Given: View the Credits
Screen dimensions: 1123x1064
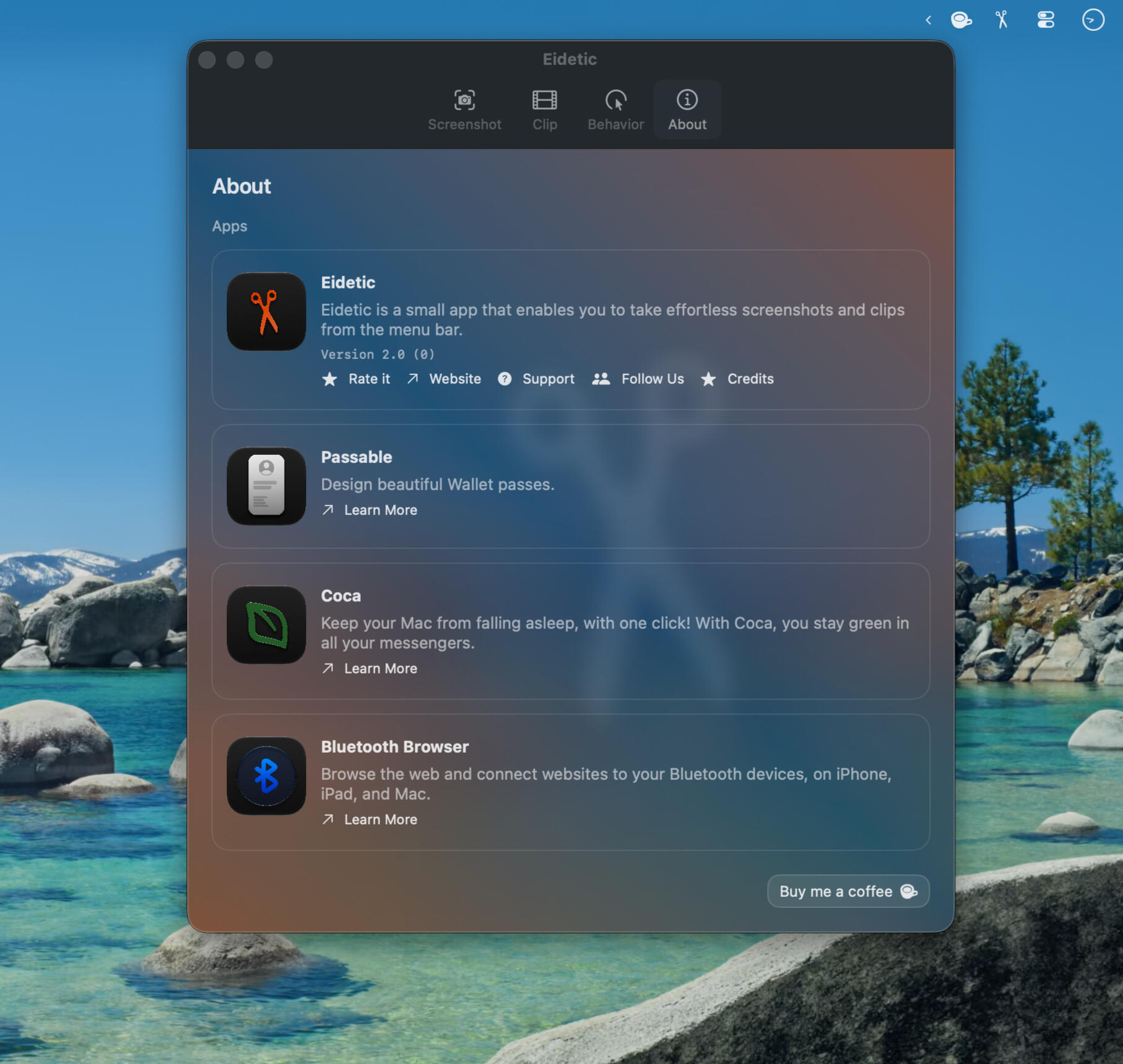Looking at the screenshot, I should [x=737, y=379].
